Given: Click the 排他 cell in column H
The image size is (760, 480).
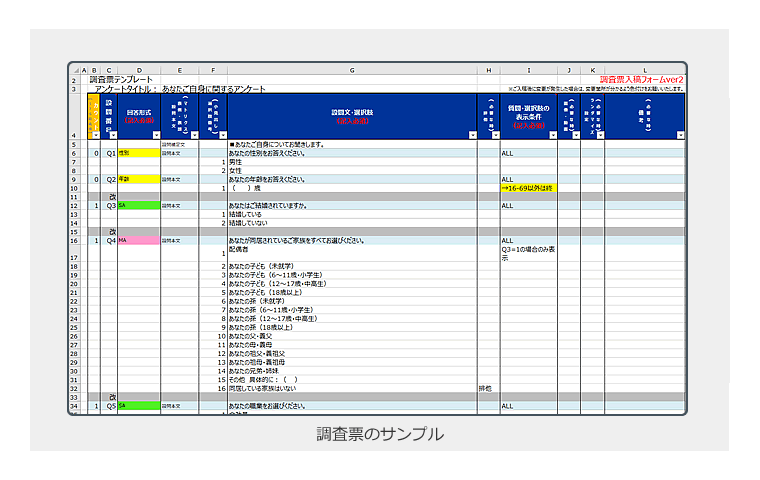Looking at the screenshot, I should [x=489, y=388].
